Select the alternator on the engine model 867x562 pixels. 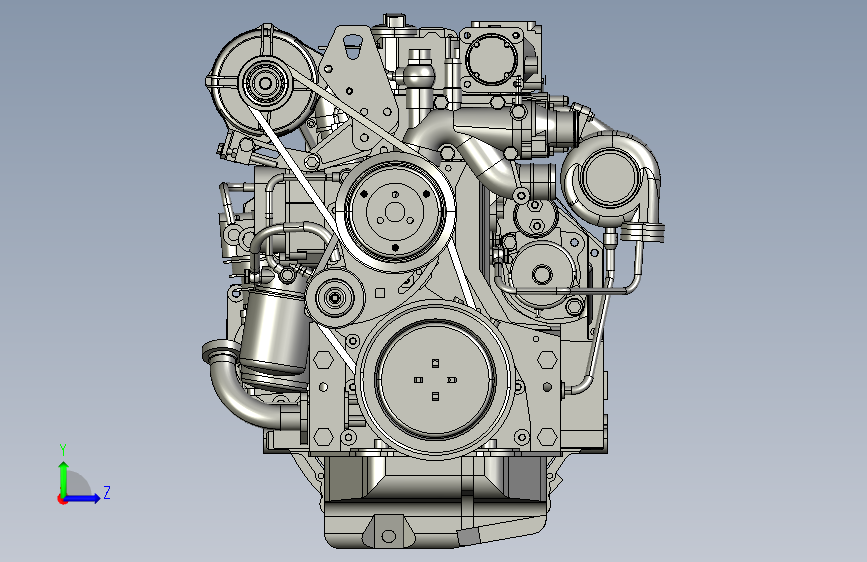pyautogui.click(x=264, y=82)
